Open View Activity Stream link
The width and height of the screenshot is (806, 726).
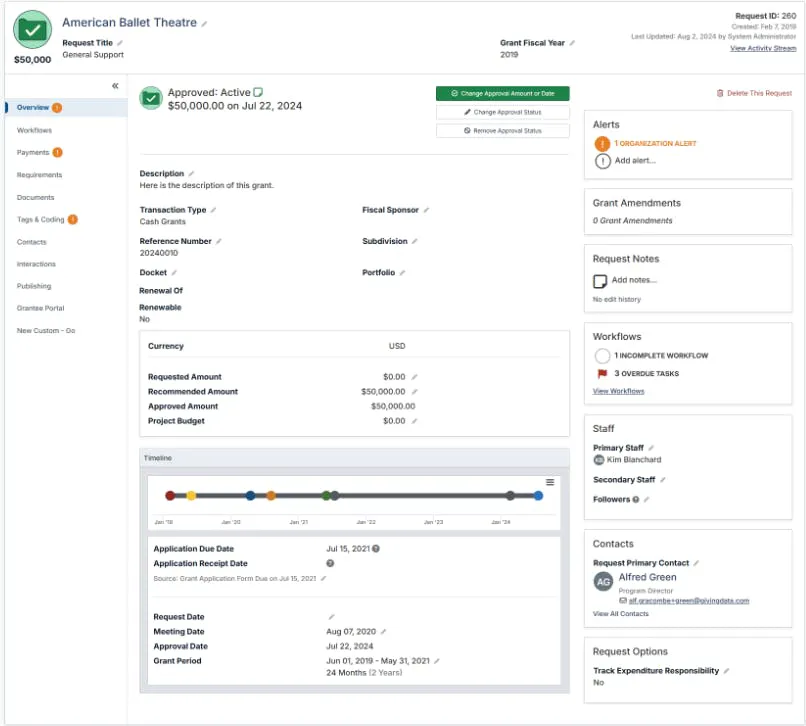click(x=763, y=48)
